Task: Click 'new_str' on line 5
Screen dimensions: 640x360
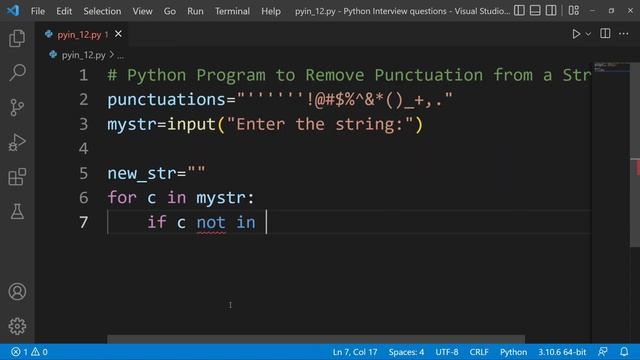Action: 142,174
